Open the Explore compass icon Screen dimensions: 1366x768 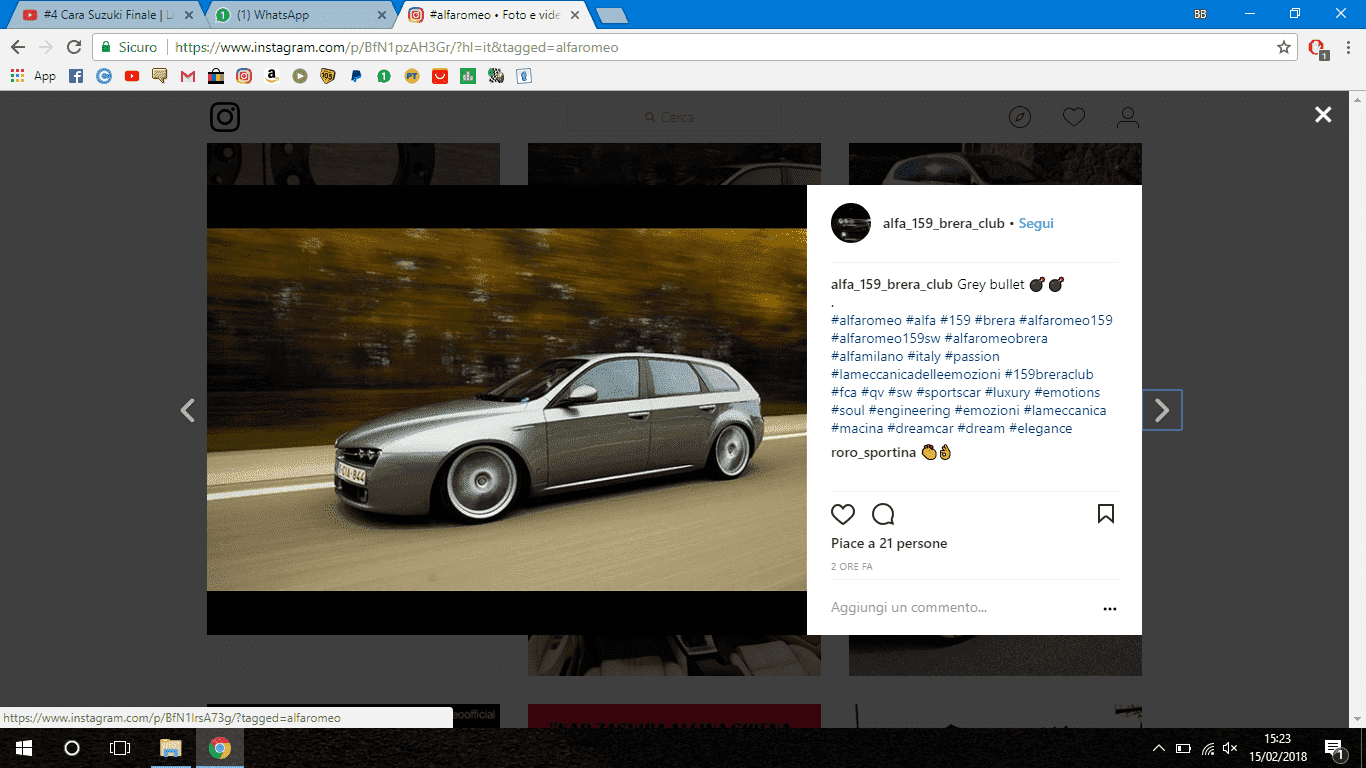[1020, 117]
